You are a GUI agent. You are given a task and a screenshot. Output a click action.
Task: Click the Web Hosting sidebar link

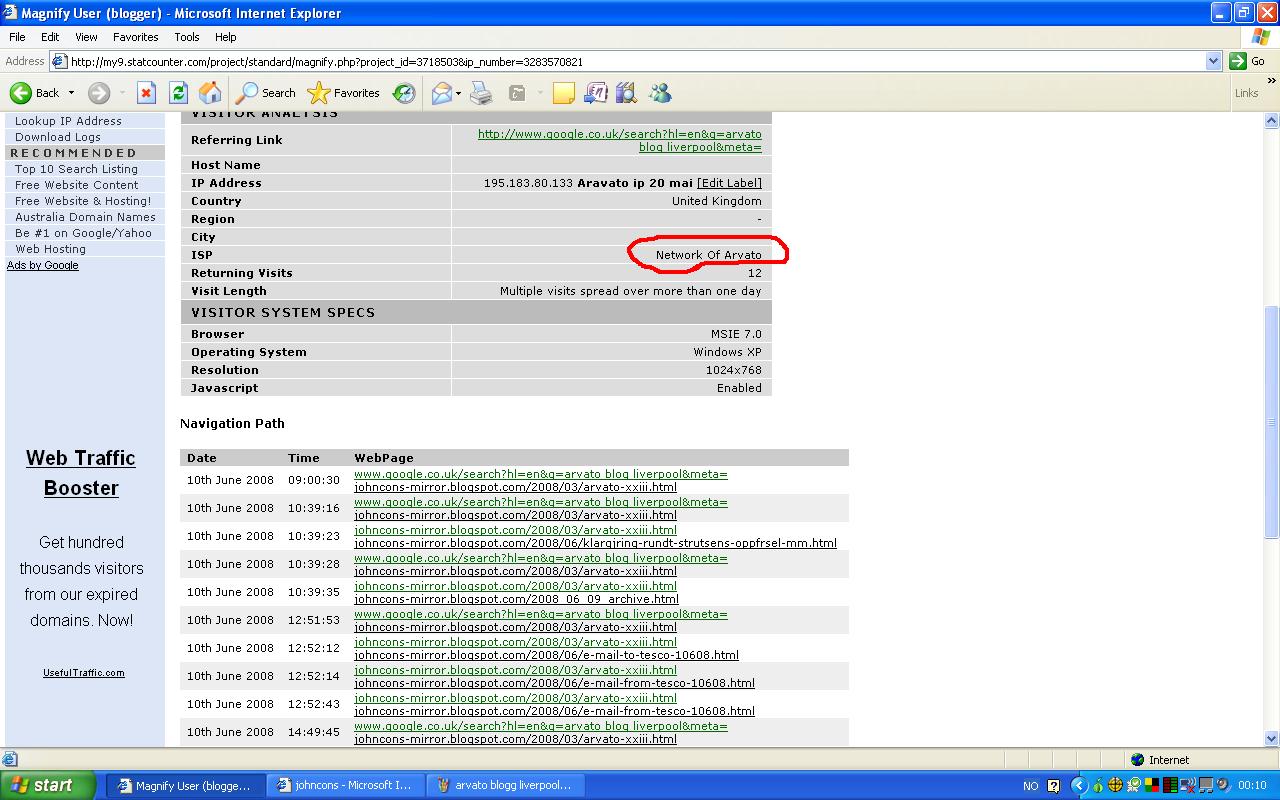[50, 249]
